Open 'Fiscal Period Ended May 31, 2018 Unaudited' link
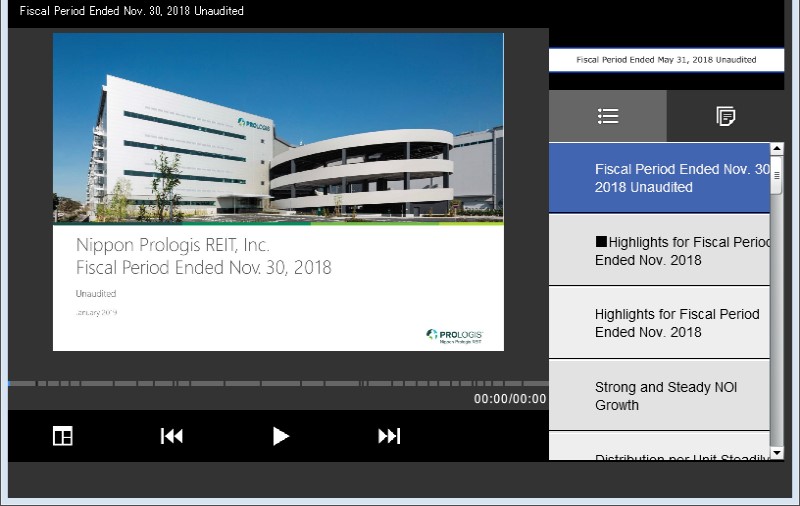The image size is (800, 506). coord(666,60)
